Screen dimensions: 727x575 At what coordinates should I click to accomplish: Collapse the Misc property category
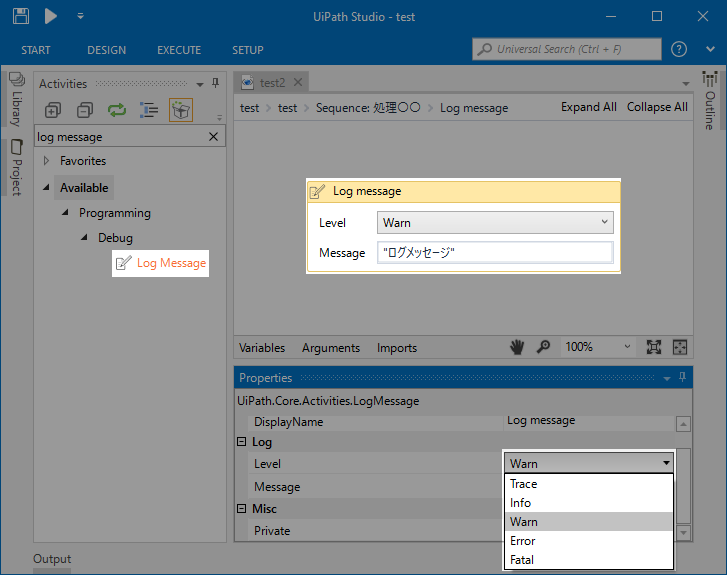[242, 509]
